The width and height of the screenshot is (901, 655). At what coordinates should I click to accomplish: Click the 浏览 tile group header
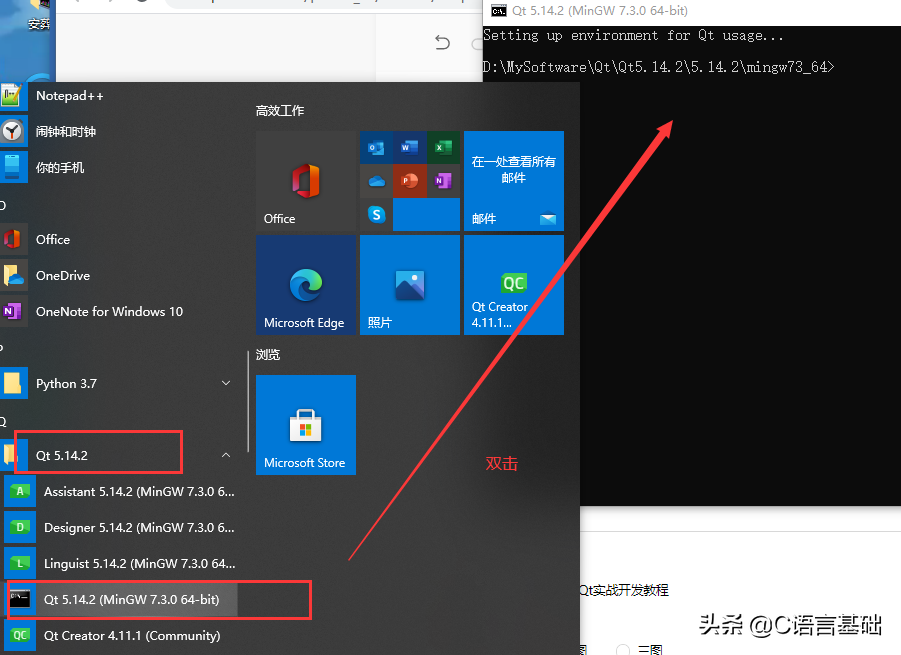point(268,355)
